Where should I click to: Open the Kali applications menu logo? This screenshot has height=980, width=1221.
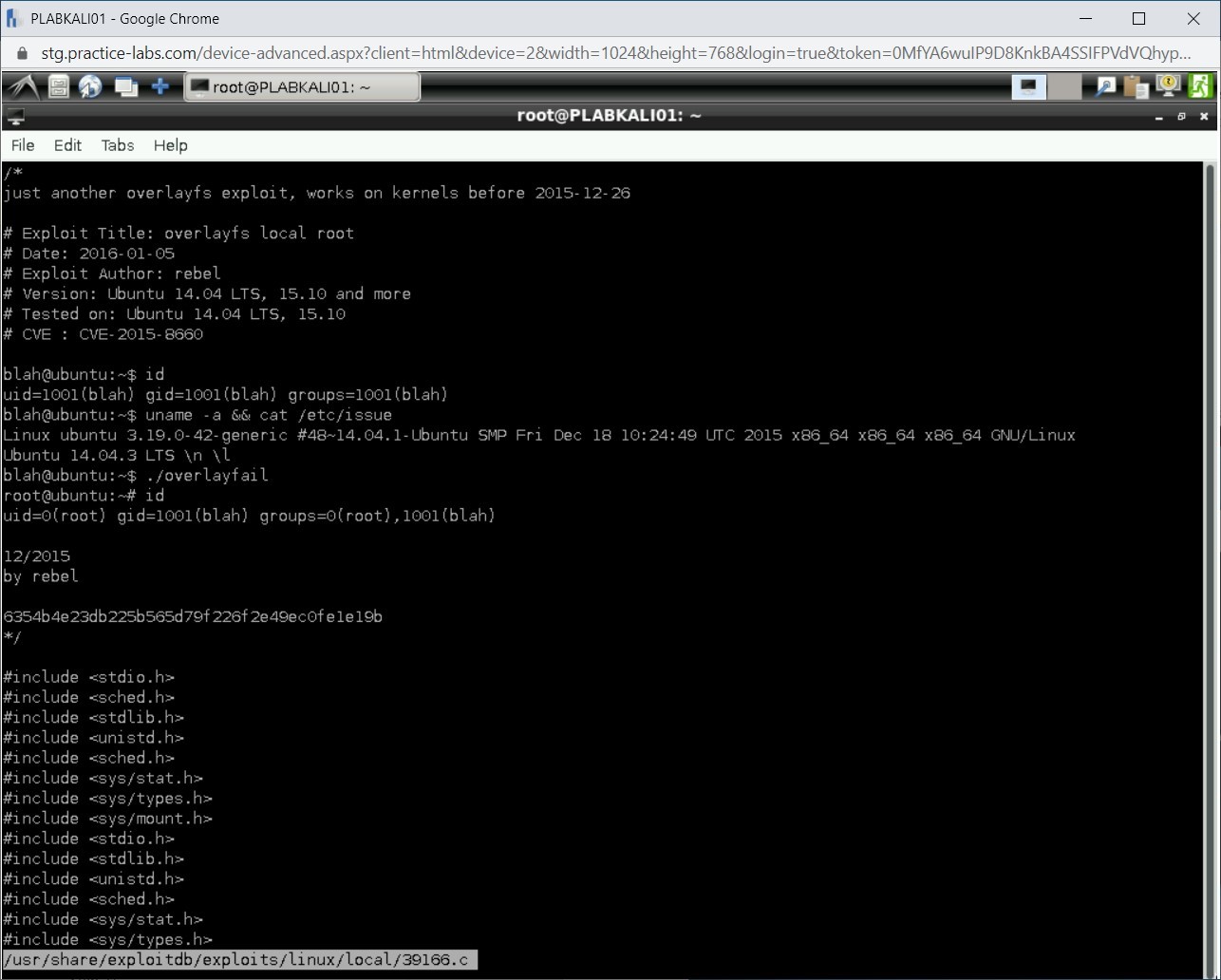pos(23,87)
